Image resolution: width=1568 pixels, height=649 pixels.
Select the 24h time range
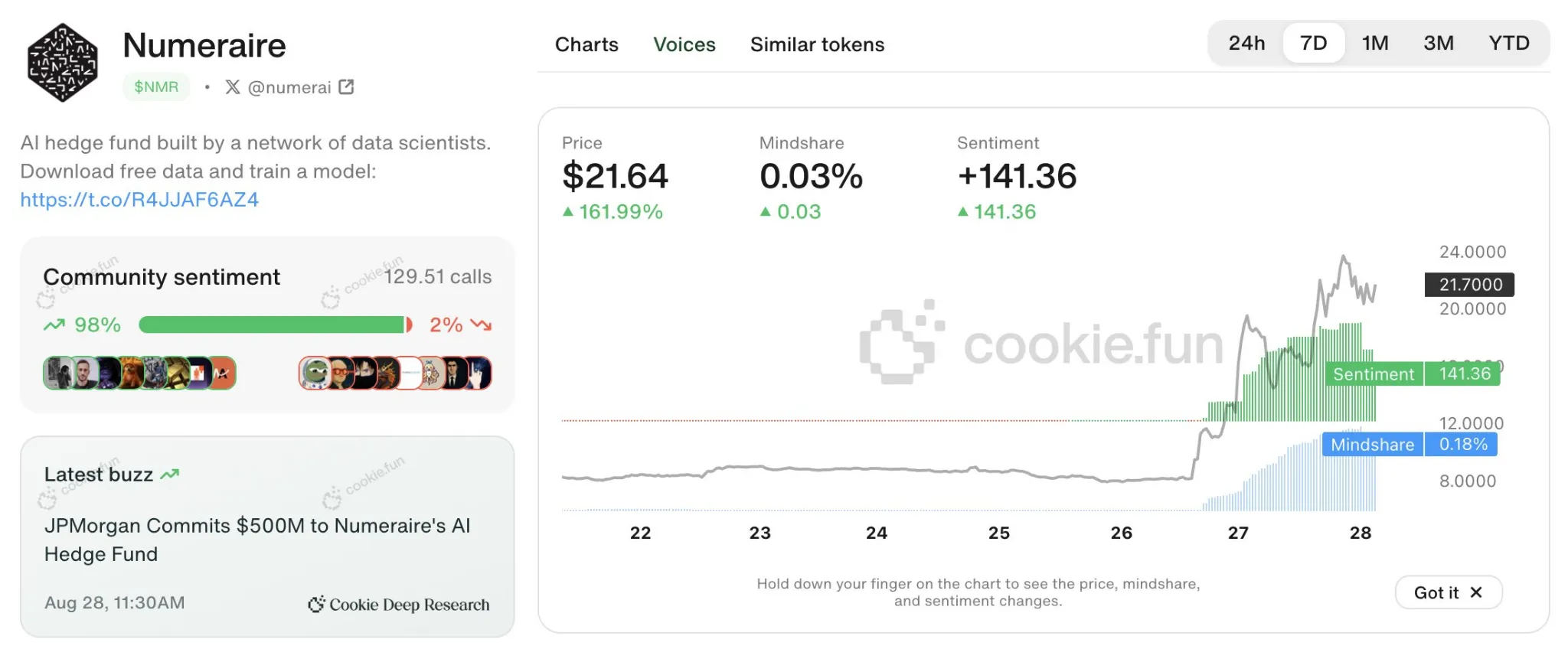(x=1247, y=44)
